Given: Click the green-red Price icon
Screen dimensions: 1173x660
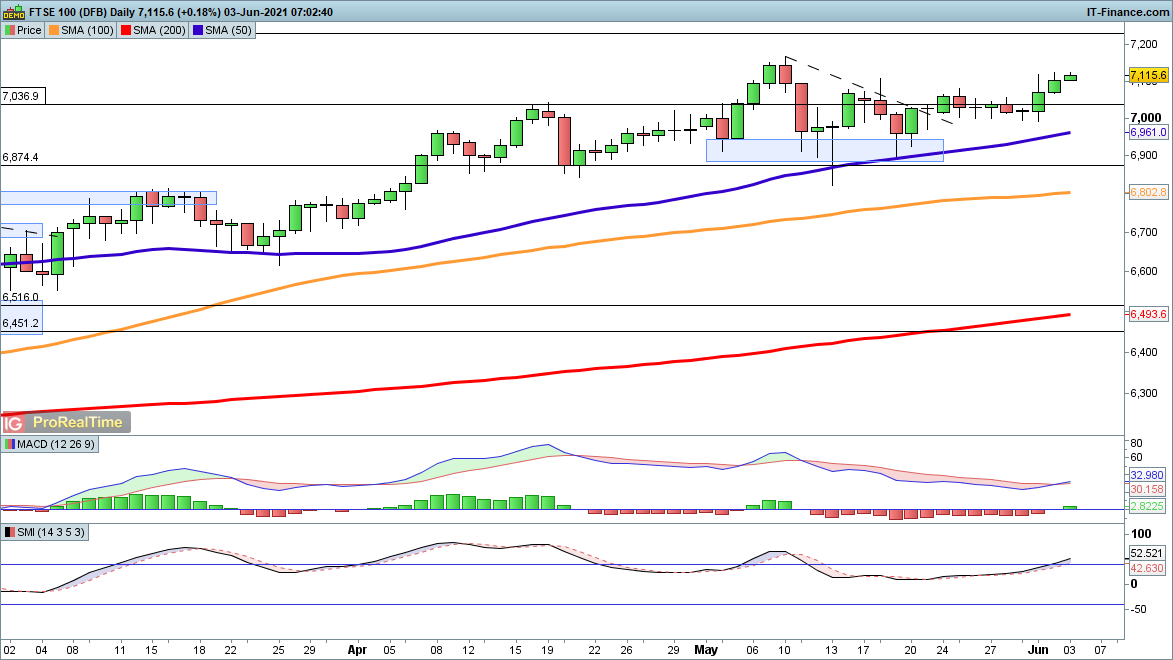Looking at the screenshot, I should pyautogui.click(x=9, y=30).
